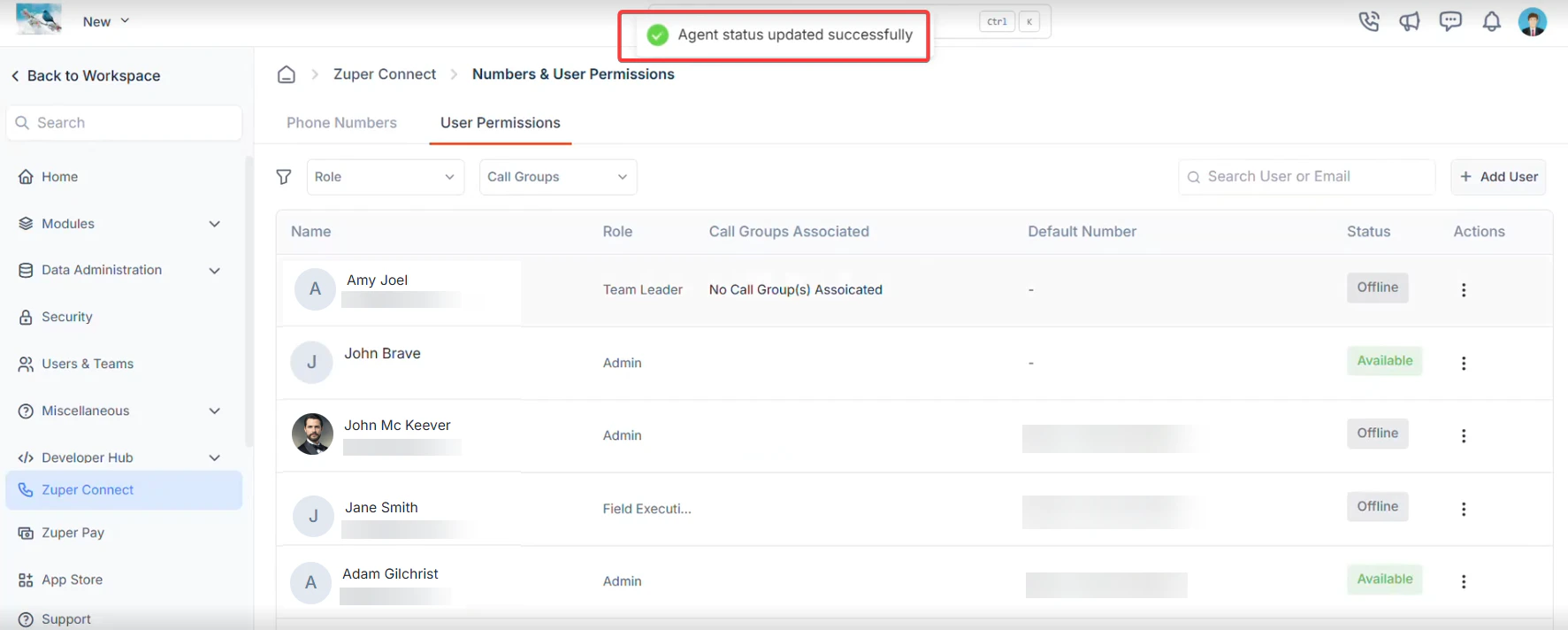
Task: Click Adam Gilchrist's Available status badge
Action: tap(1385, 580)
